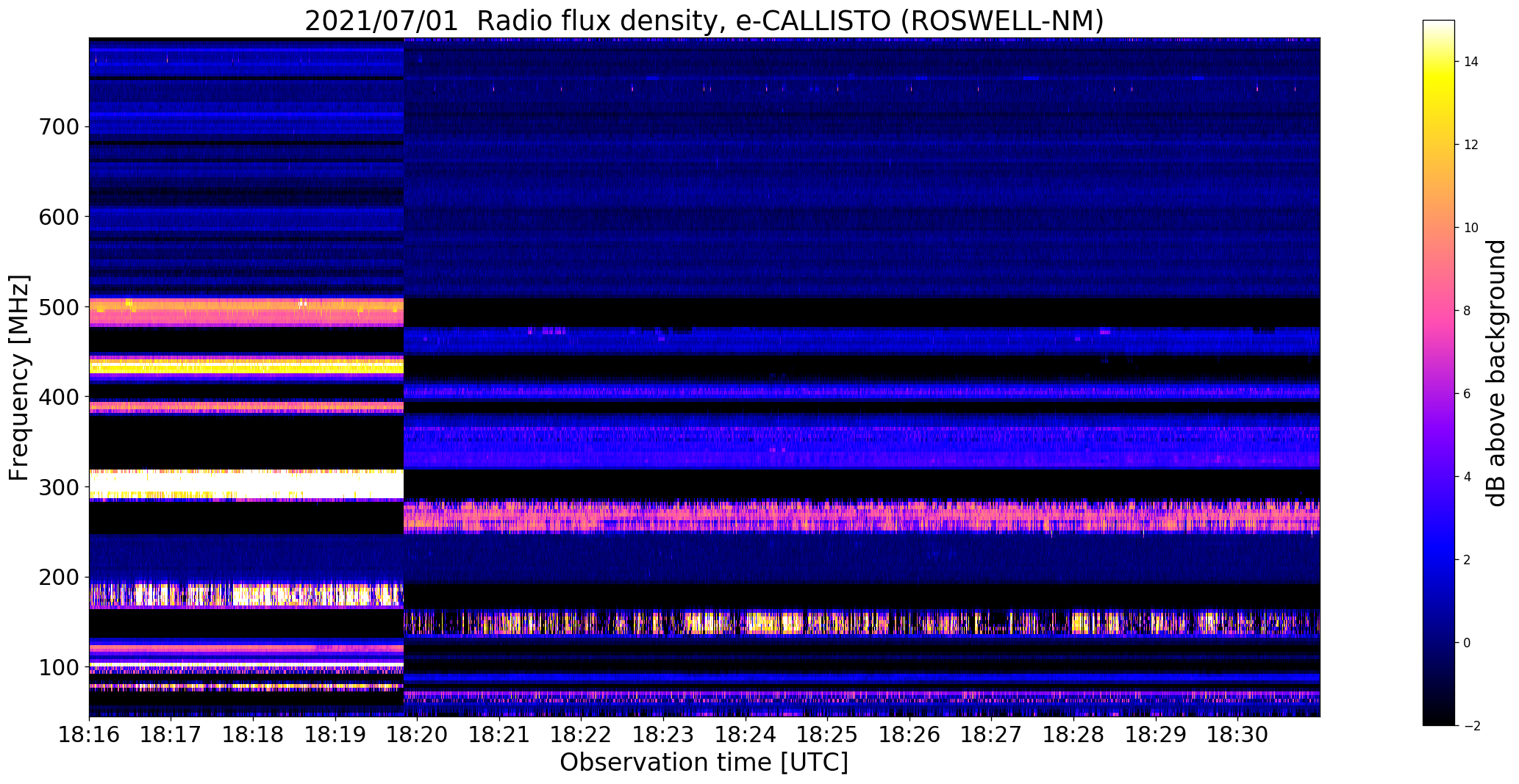Click the 100 frequency tick label
The image size is (1519, 784).
tap(57, 668)
